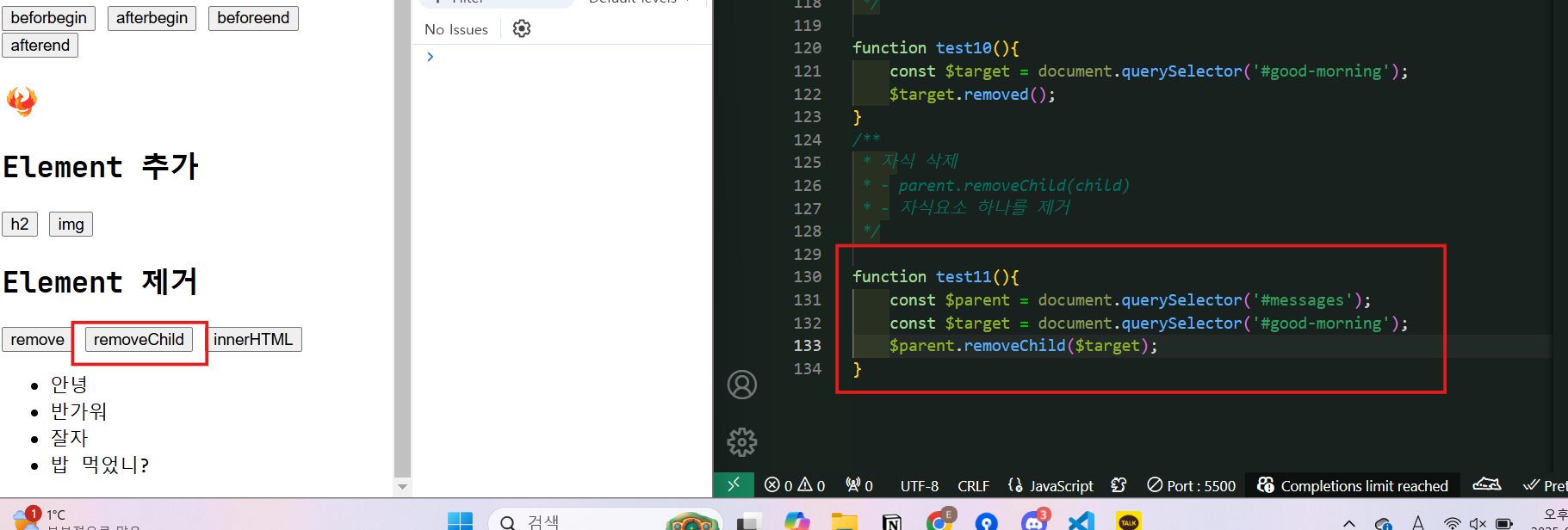1568x530 pixels.
Task: Open Discord from the taskbar
Action: 1034,520
